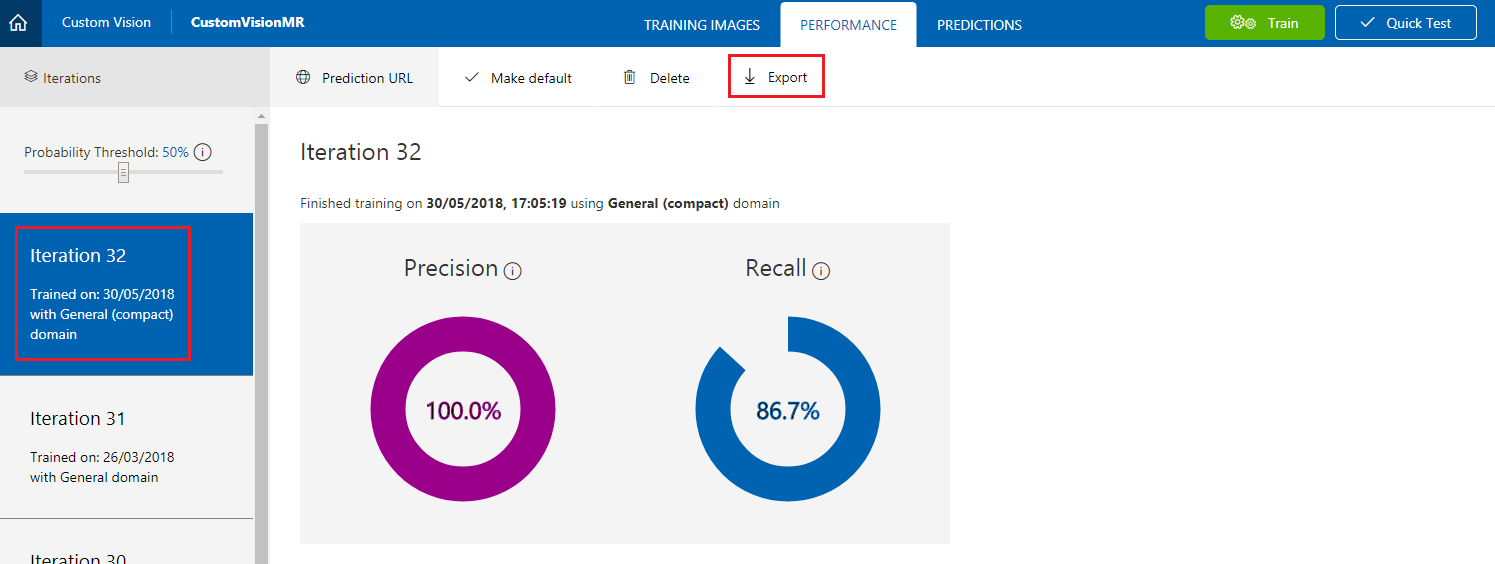The width and height of the screenshot is (1495, 564).
Task: Select the Performance tab
Action: [848, 25]
